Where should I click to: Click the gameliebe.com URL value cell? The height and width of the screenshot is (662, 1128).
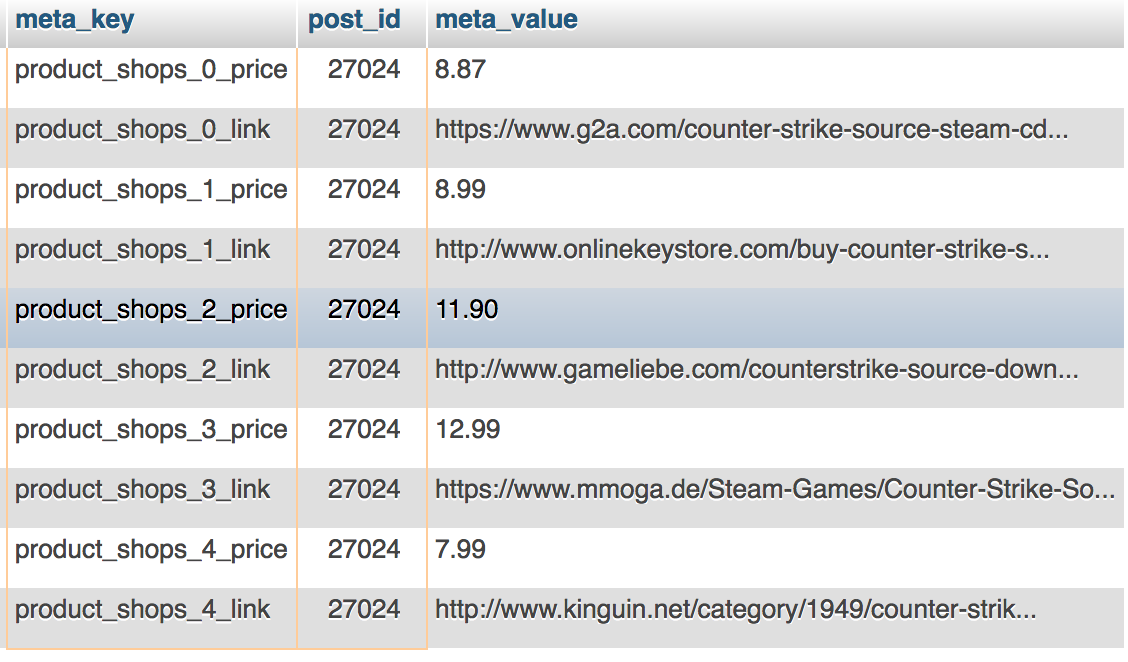(x=776, y=378)
